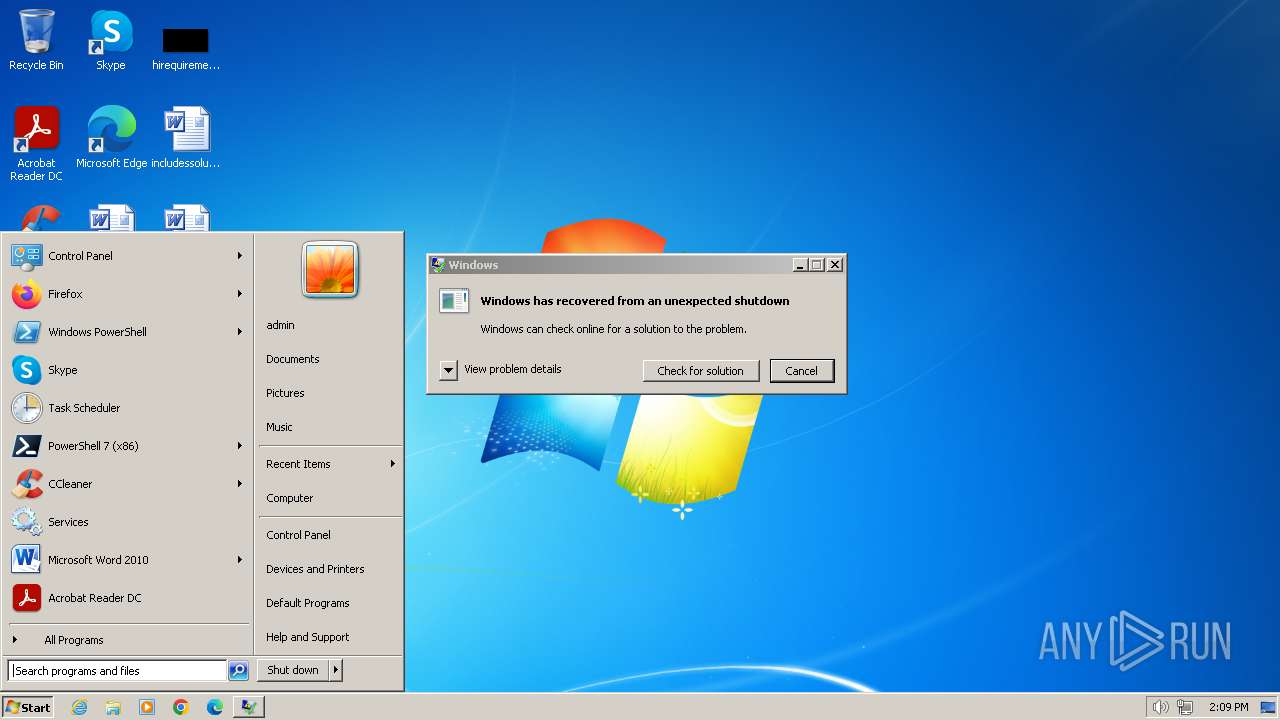The width and height of the screenshot is (1280, 720).
Task: Click the Windows PowerShell icon
Action: pyautogui.click(x=26, y=332)
